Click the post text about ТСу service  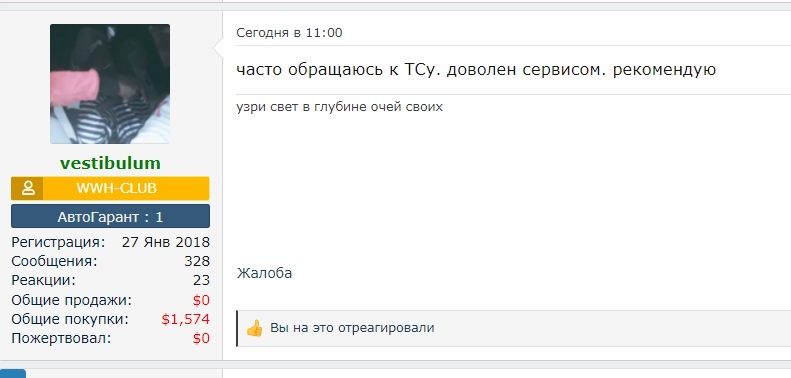(x=476, y=70)
